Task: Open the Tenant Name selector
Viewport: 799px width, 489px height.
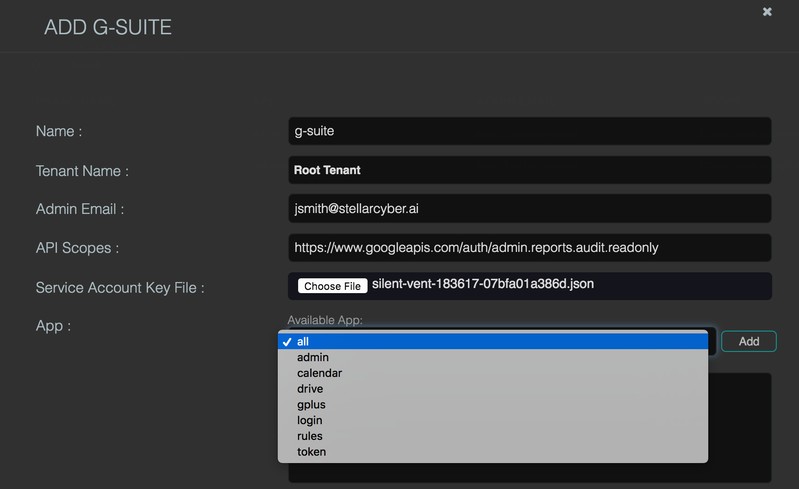Action: [x=529, y=170]
